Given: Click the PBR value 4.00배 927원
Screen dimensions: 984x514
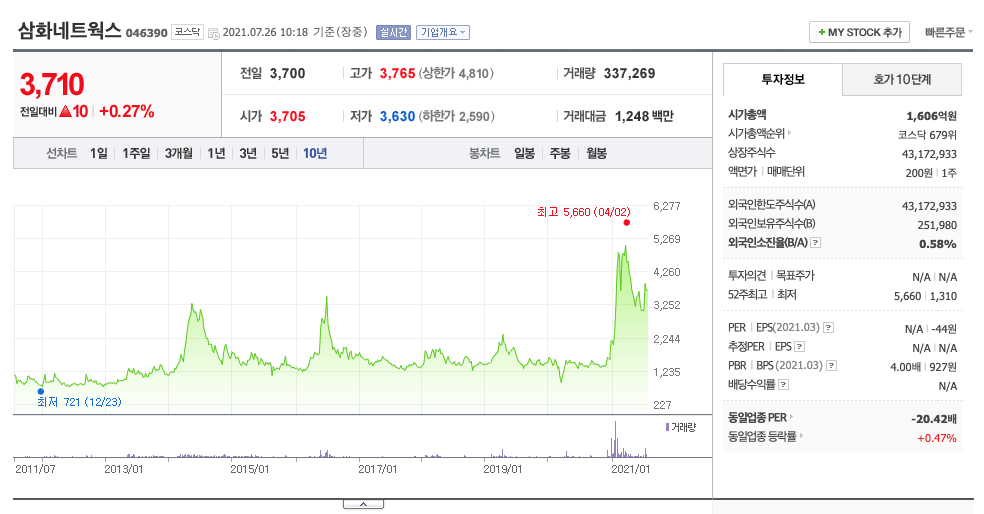Looking at the screenshot, I should tap(923, 367).
